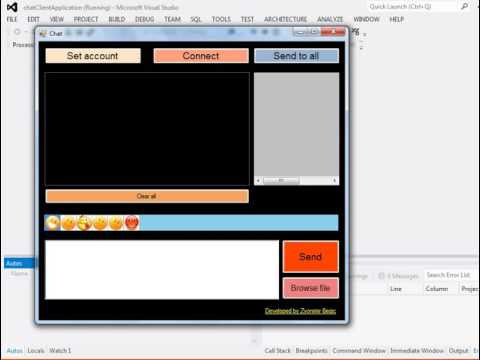The height and width of the screenshot is (360, 480).
Task: Choose the third emoticon with the raised hand
Action: point(84,223)
